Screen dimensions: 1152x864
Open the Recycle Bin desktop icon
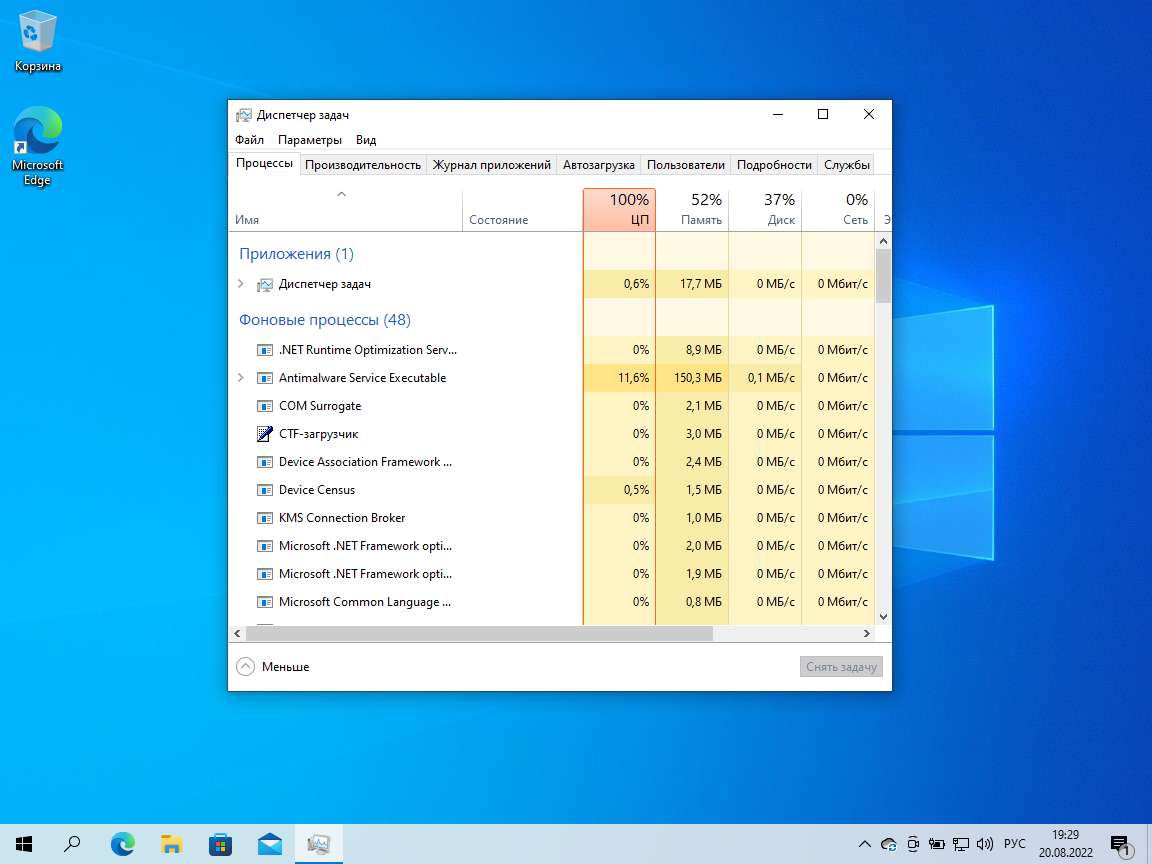pyautogui.click(x=37, y=41)
